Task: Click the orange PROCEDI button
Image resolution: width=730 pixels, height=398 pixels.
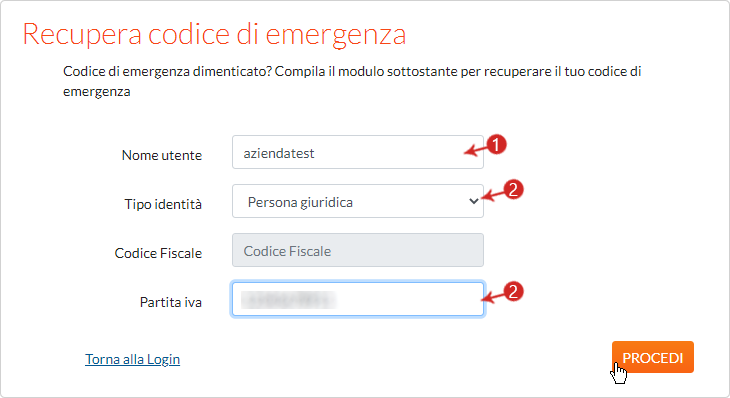Action: coord(653,357)
